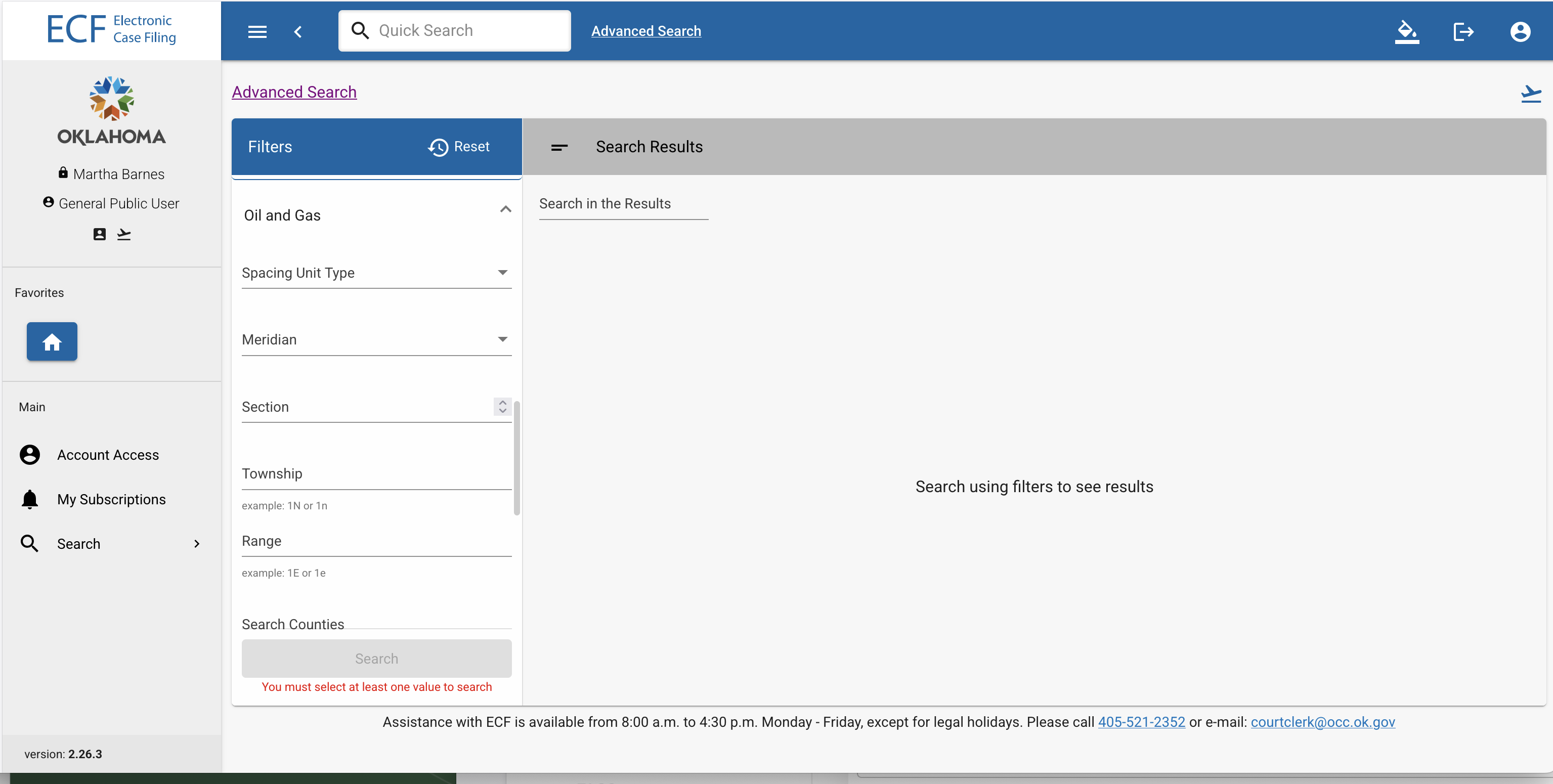Image resolution: width=1553 pixels, height=784 pixels.
Task: Click the user icon beside General Public User
Action: 49,202
